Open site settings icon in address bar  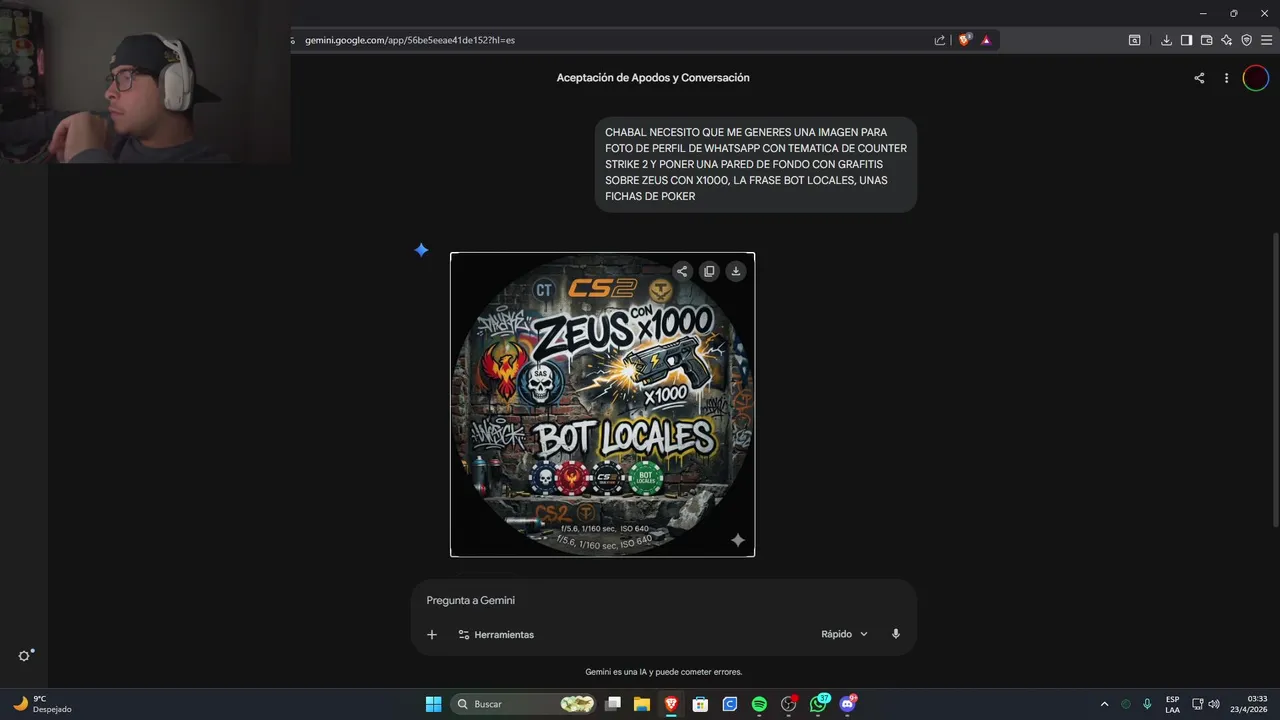[x=292, y=40]
